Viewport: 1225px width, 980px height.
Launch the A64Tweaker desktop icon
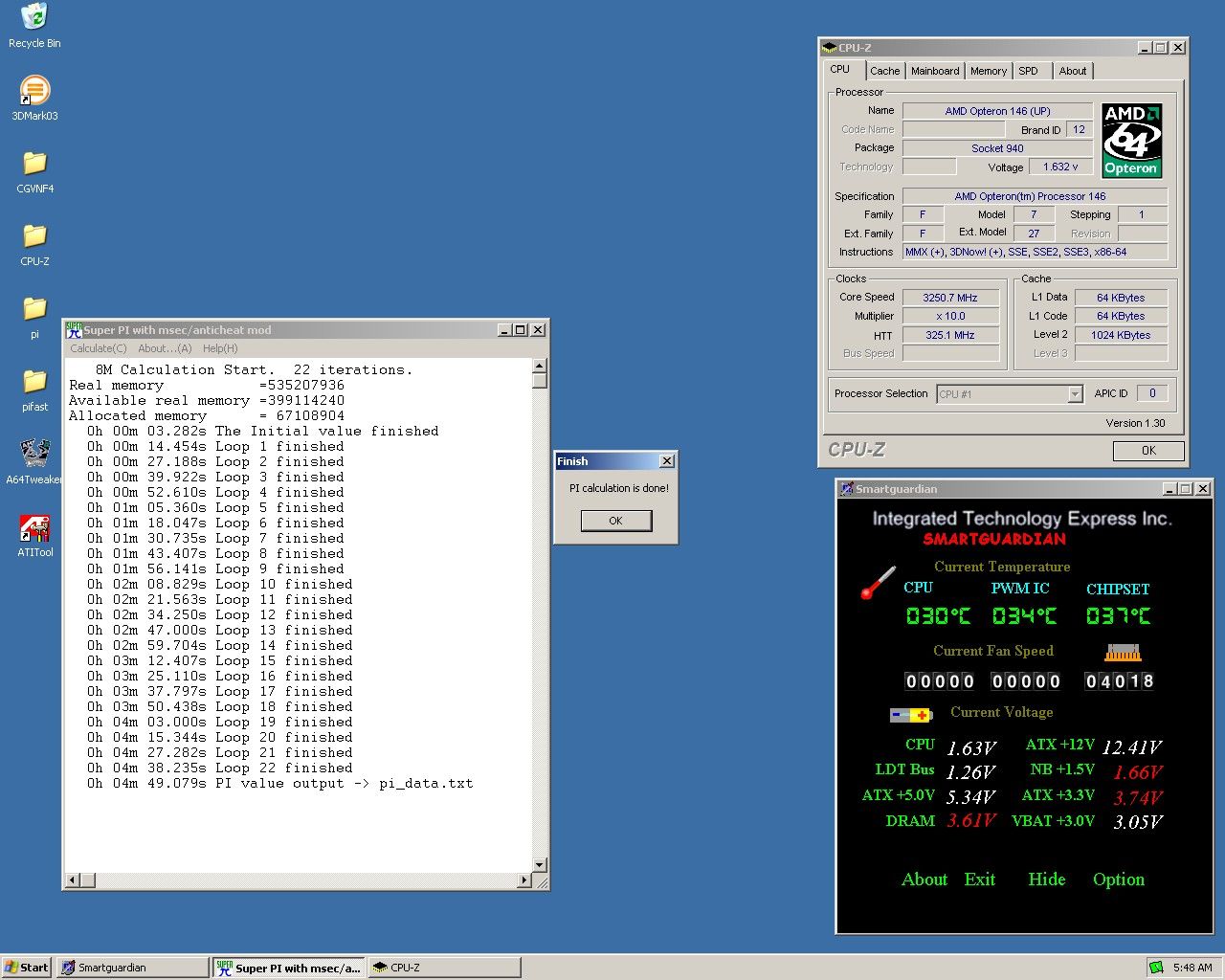click(34, 461)
